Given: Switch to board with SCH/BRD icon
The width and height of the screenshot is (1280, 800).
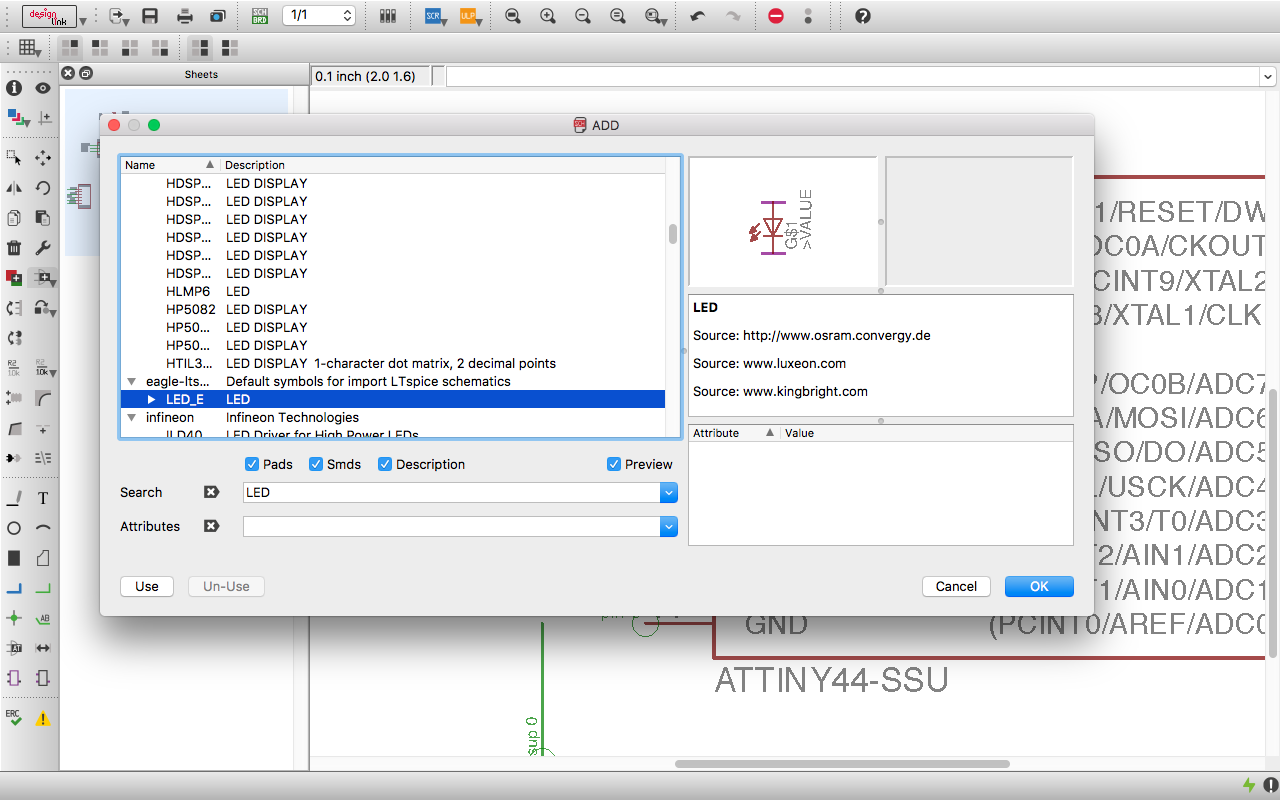Looking at the screenshot, I should pyautogui.click(x=259, y=16).
